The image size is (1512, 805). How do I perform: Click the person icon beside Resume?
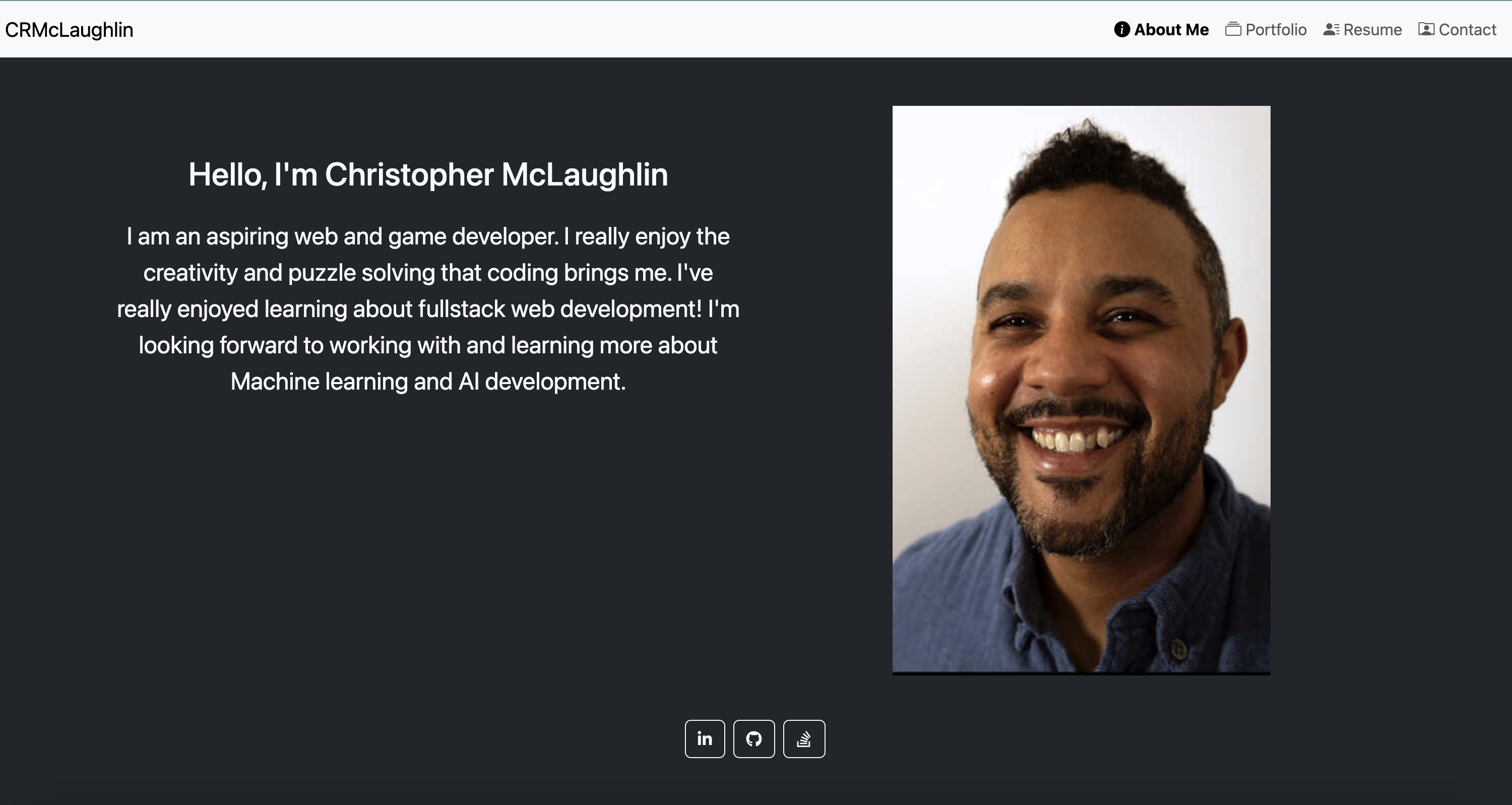1330,29
